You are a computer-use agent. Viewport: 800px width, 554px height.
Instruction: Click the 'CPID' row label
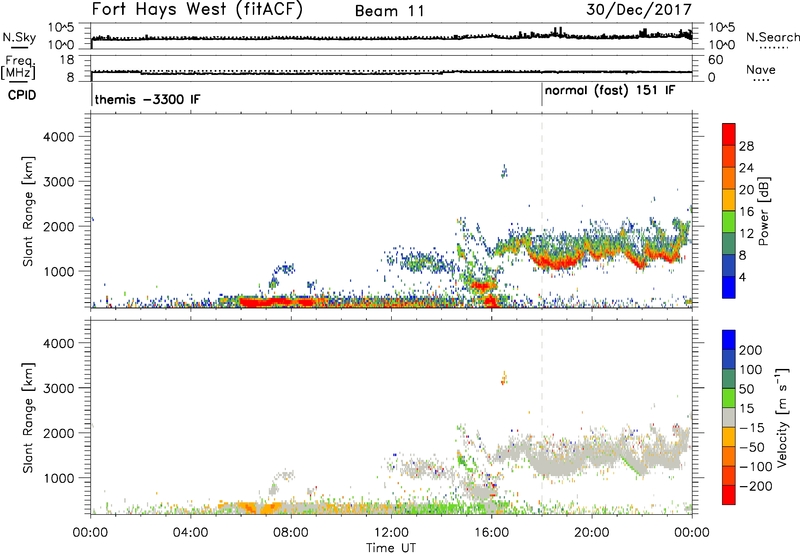22,95
